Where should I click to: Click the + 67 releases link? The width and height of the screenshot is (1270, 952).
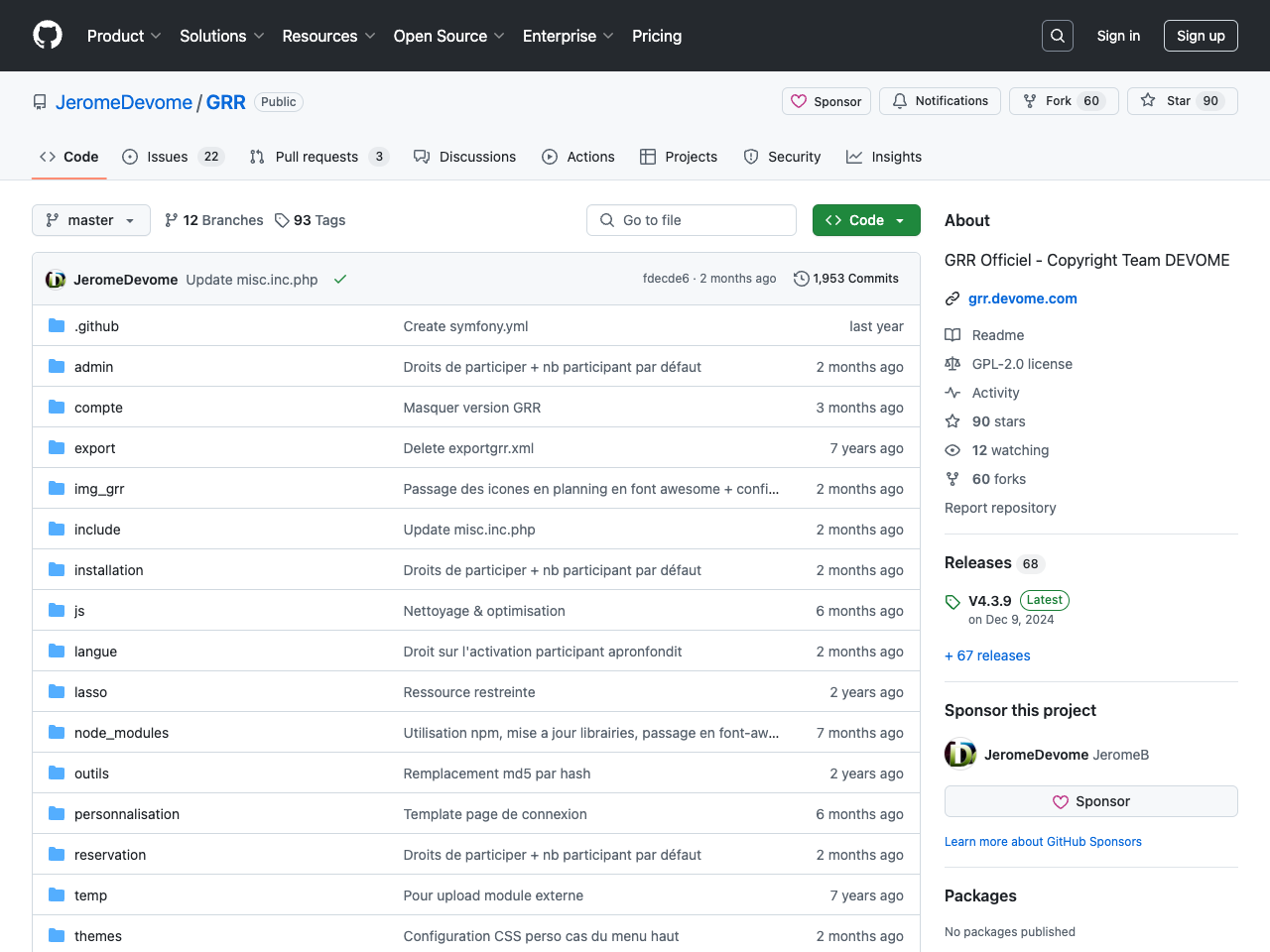click(987, 655)
